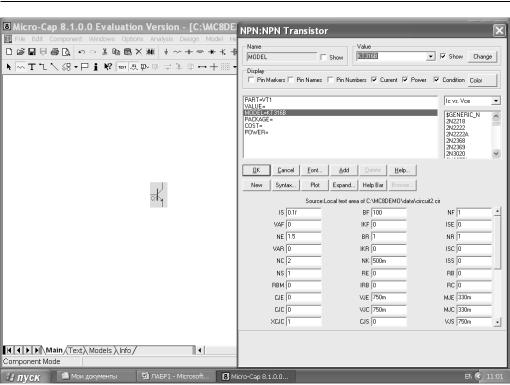Select the Flag mode tool
This screenshot has height=385, width=510.
coord(85,67)
